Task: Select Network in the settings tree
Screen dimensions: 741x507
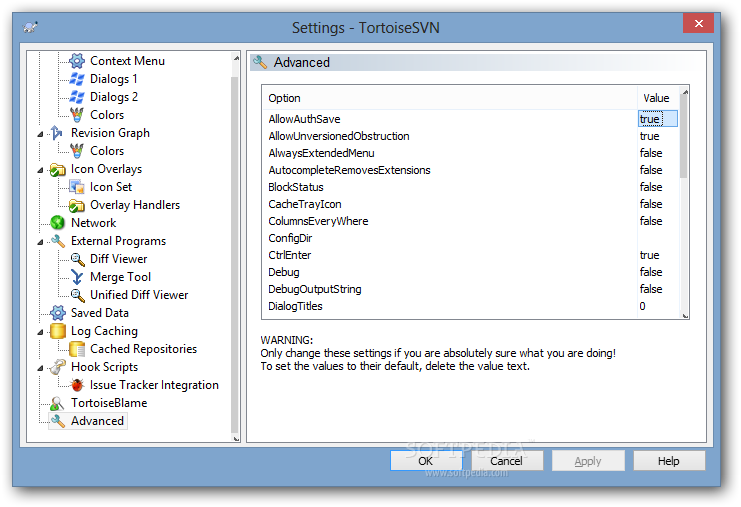Action: (x=94, y=223)
